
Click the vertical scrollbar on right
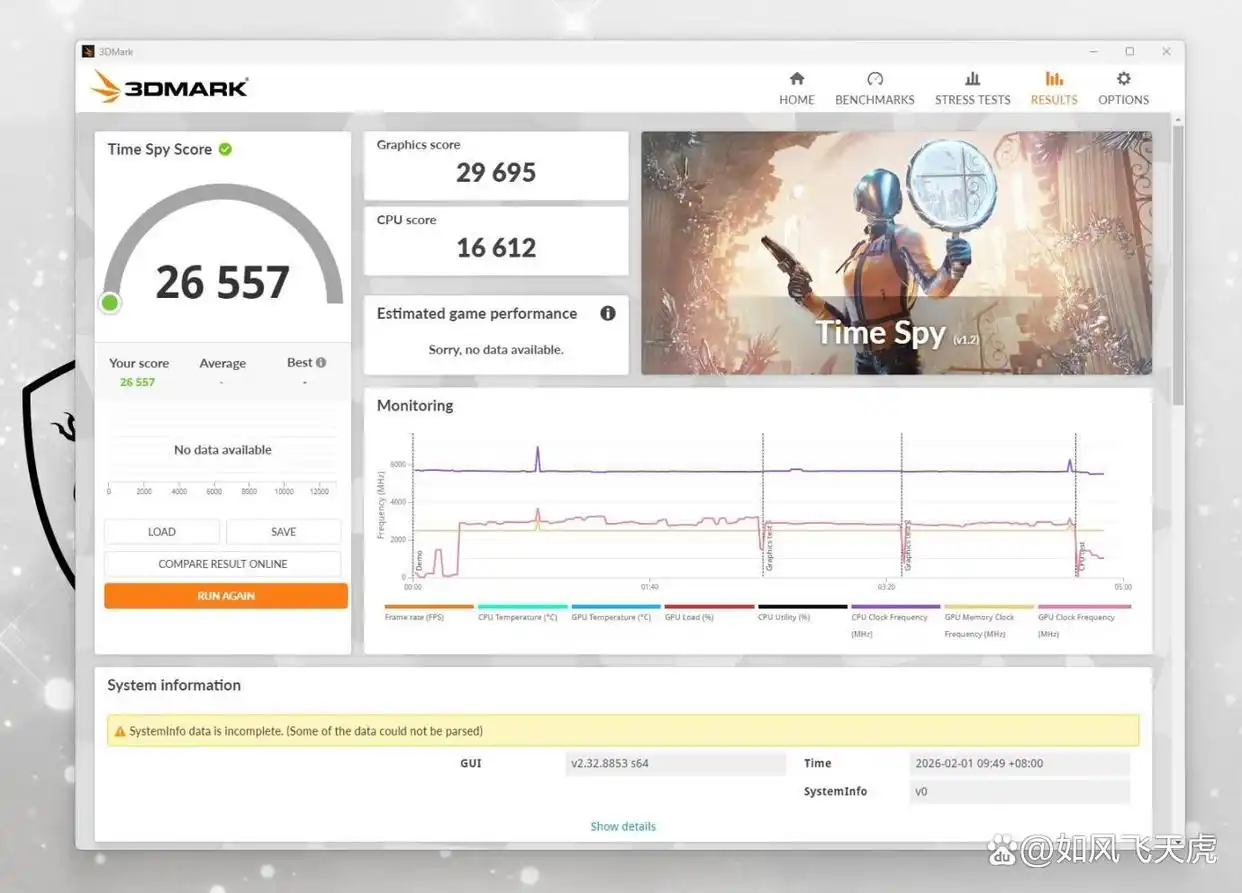click(1177, 260)
